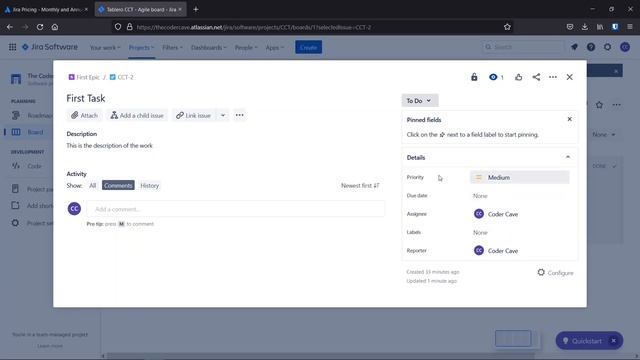
Task: Click the Link issue button
Action: (x=194, y=116)
